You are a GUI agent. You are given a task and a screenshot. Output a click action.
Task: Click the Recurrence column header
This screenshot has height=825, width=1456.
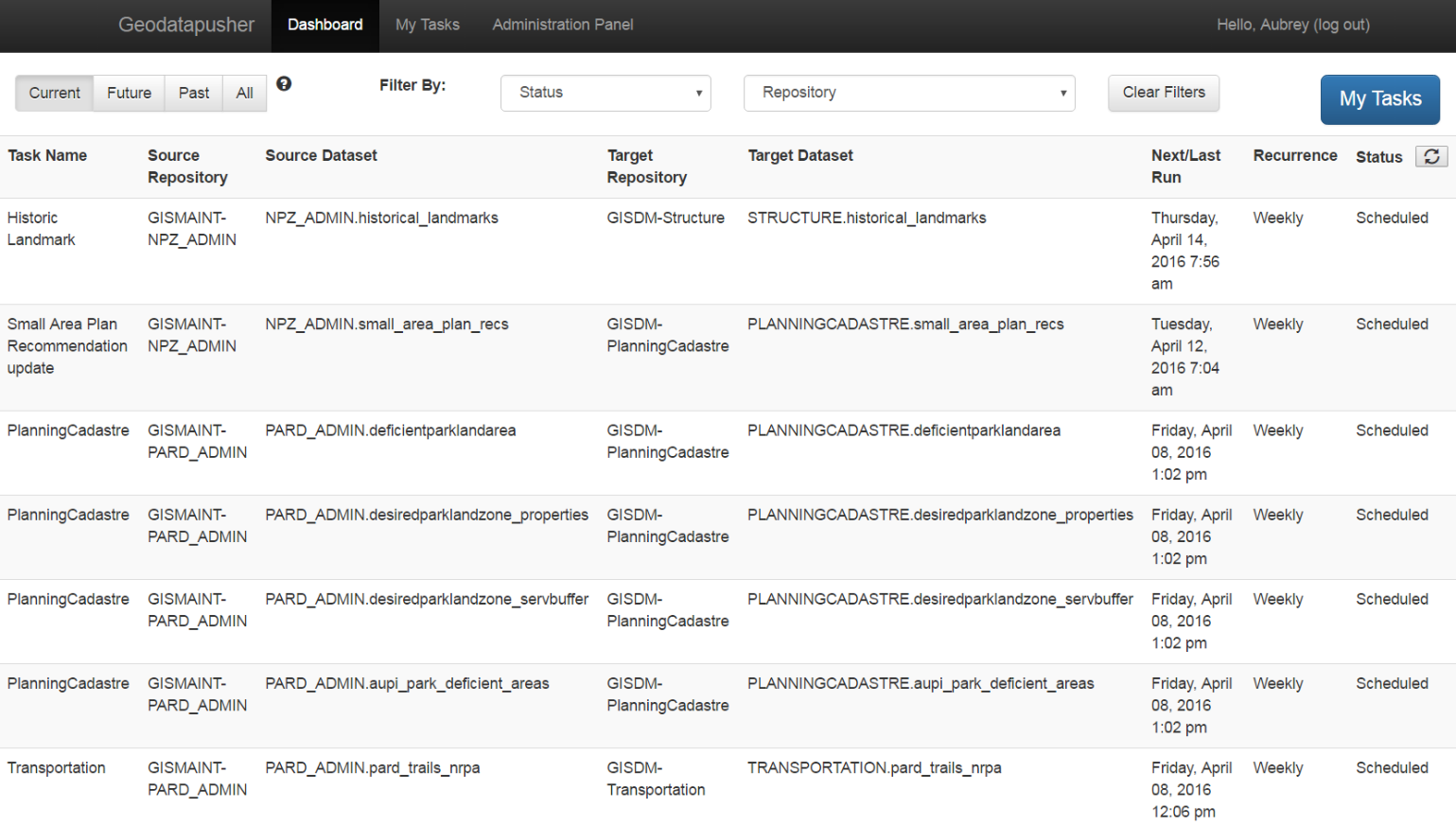1294,156
